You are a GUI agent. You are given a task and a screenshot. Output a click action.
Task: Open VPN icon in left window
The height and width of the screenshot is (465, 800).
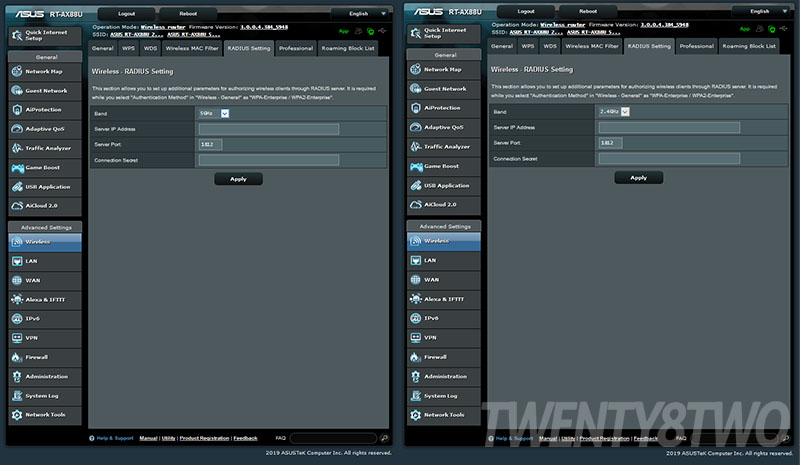pyautogui.click(x=17, y=338)
